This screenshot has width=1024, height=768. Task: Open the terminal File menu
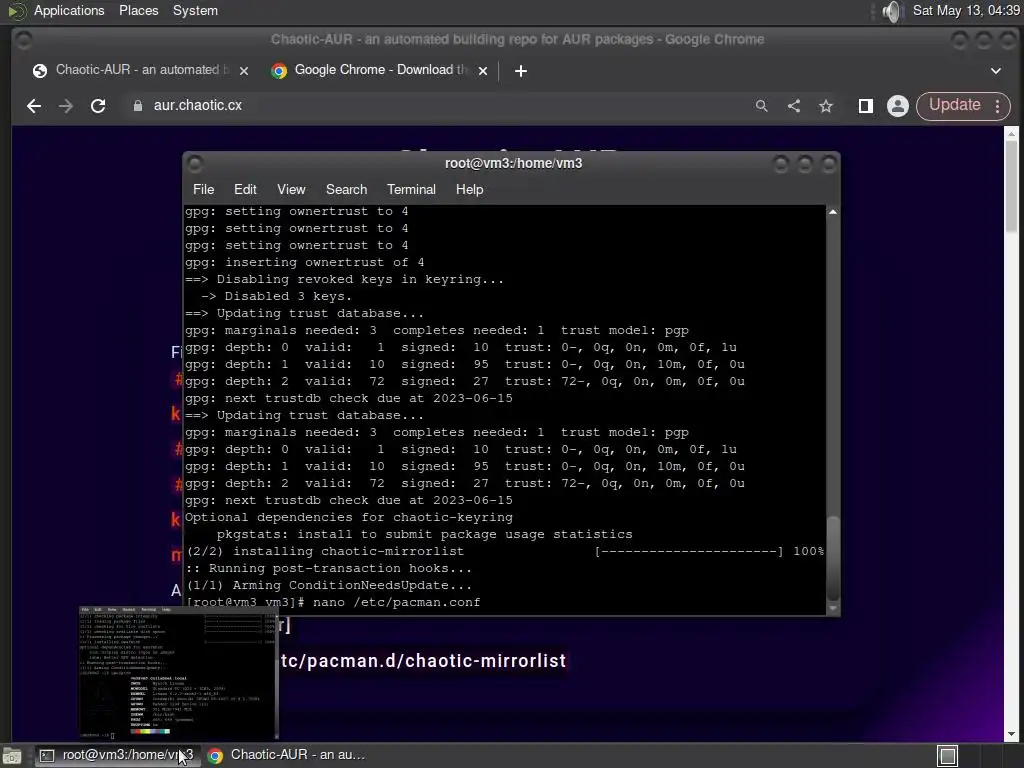click(203, 189)
